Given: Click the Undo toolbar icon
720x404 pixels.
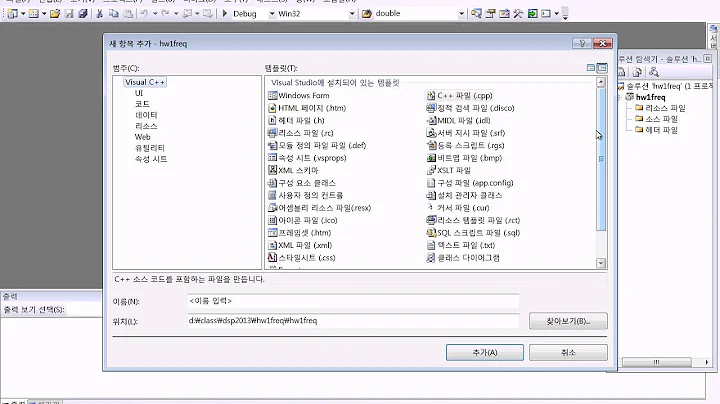Looking at the screenshot, I should (144, 14).
